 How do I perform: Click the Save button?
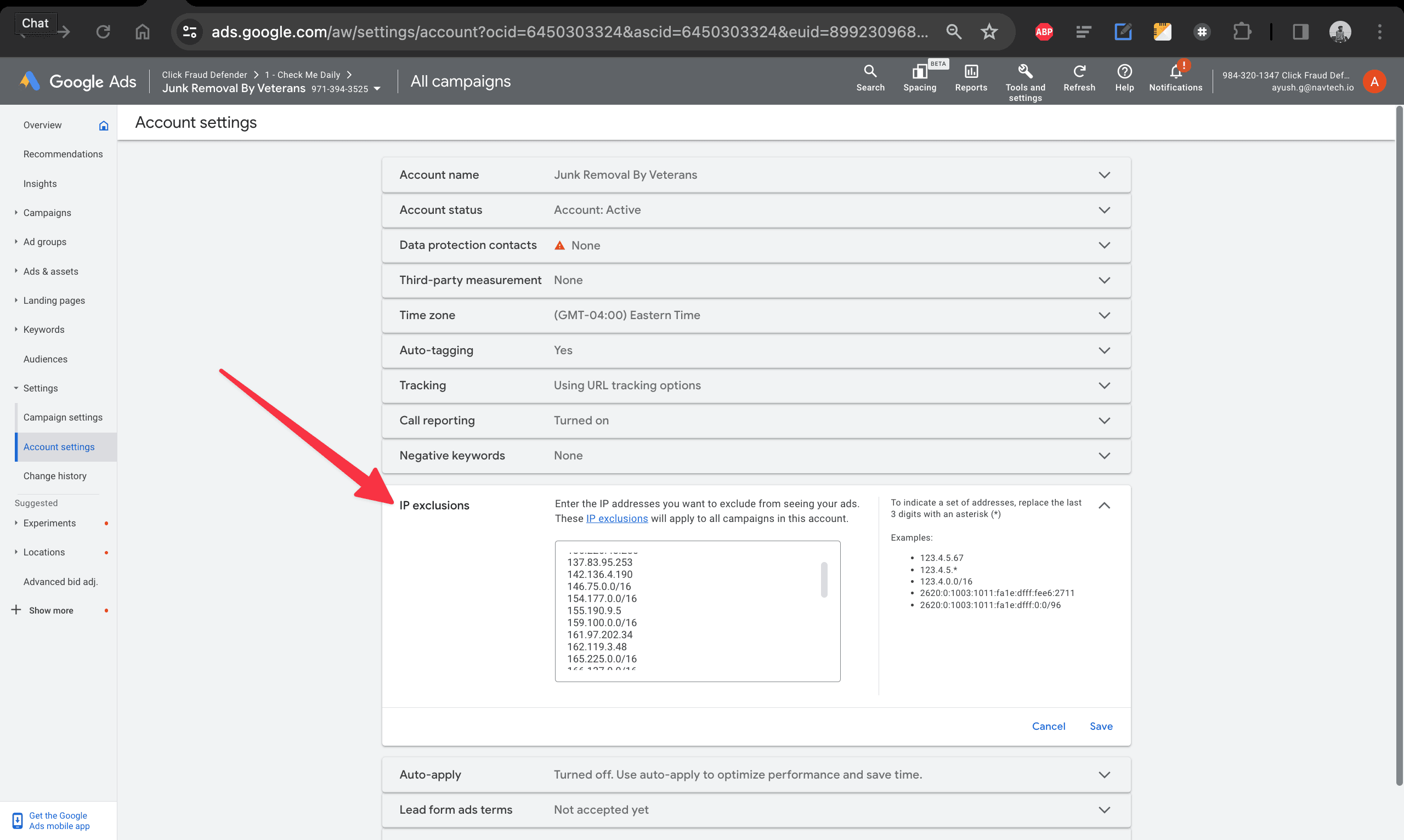click(1101, 726)
